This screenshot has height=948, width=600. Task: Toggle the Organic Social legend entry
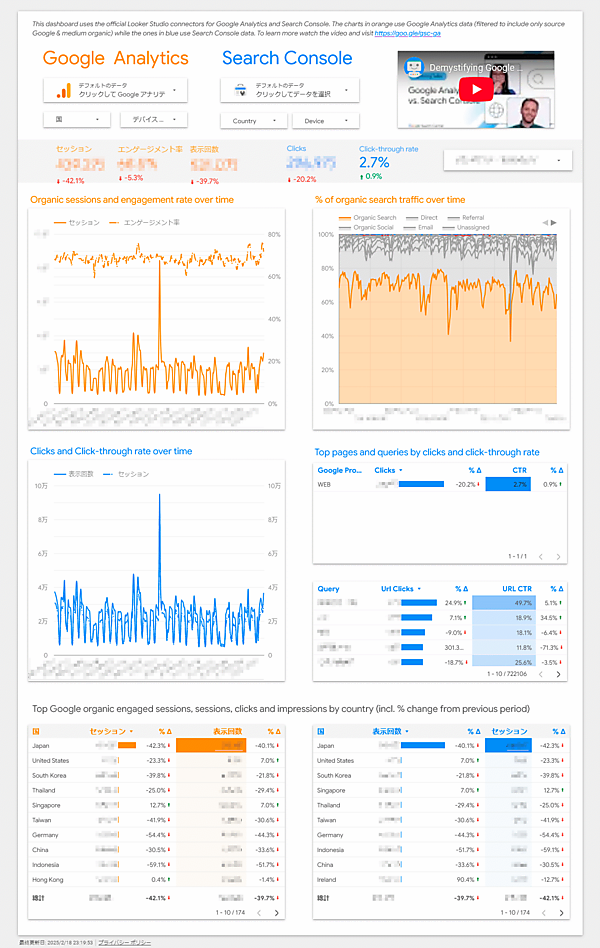pyautogui.click(x=374, y=227)
